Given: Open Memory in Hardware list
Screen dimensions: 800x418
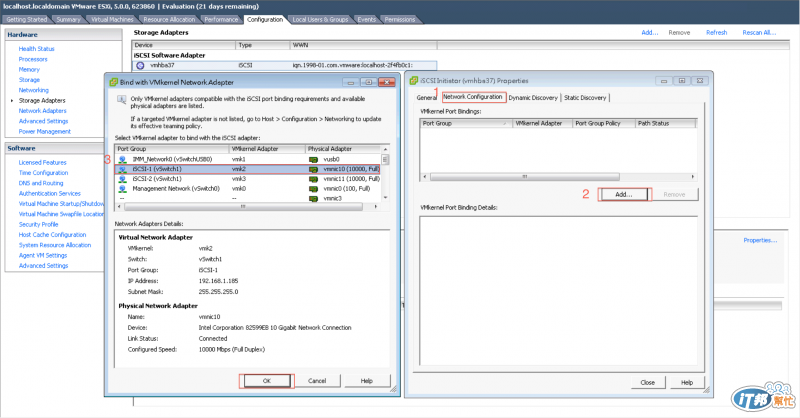Looking at the screenshot, I should pyautogui.click(x=29, y=69).
